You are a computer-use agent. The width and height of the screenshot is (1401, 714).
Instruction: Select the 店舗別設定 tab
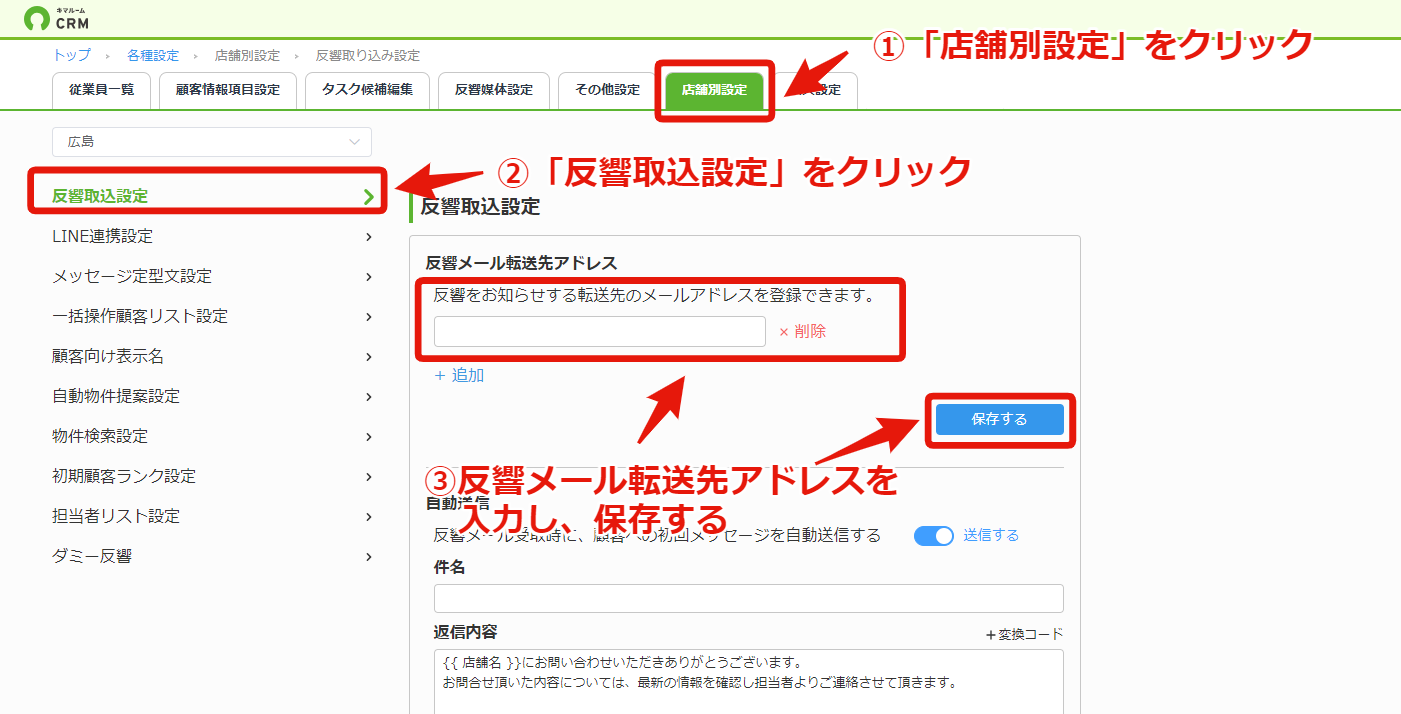coord(714,90)
